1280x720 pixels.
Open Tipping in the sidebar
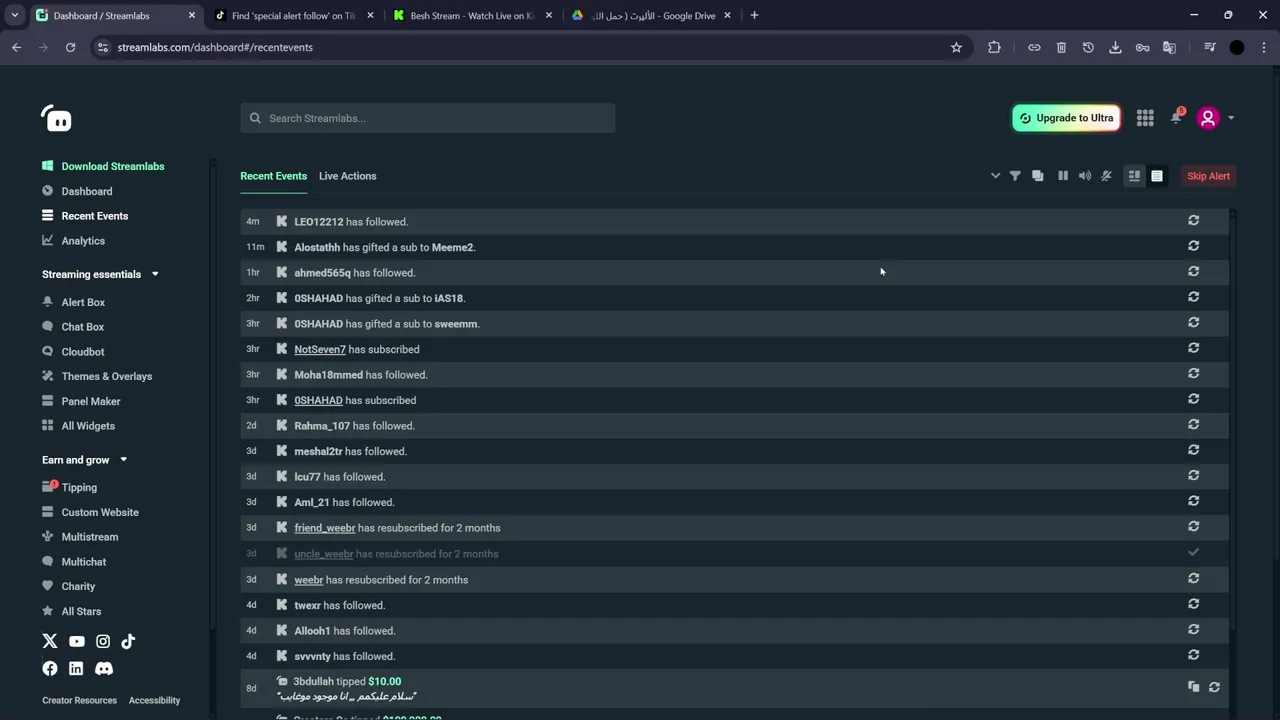pyautogui.click(x=79, y=488)
